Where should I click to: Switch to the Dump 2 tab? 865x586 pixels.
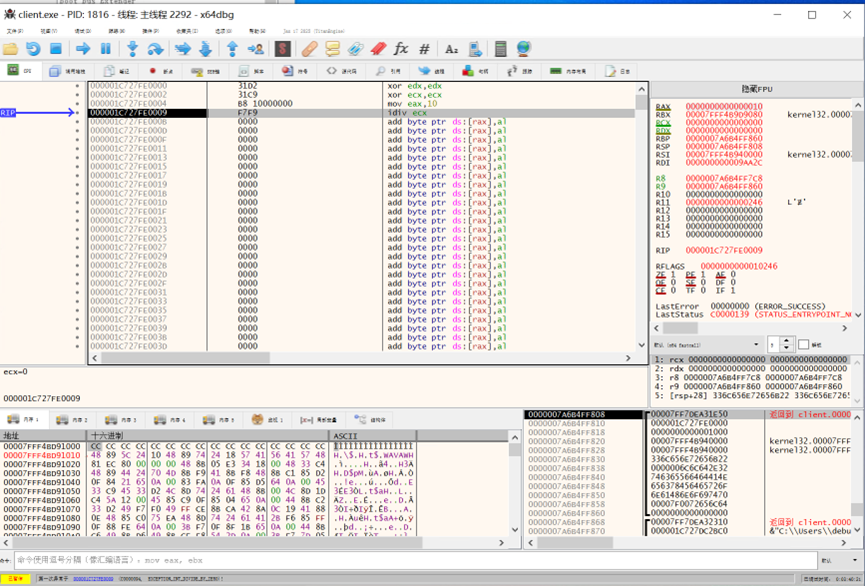pyautogui.click(x=73, y=420)
